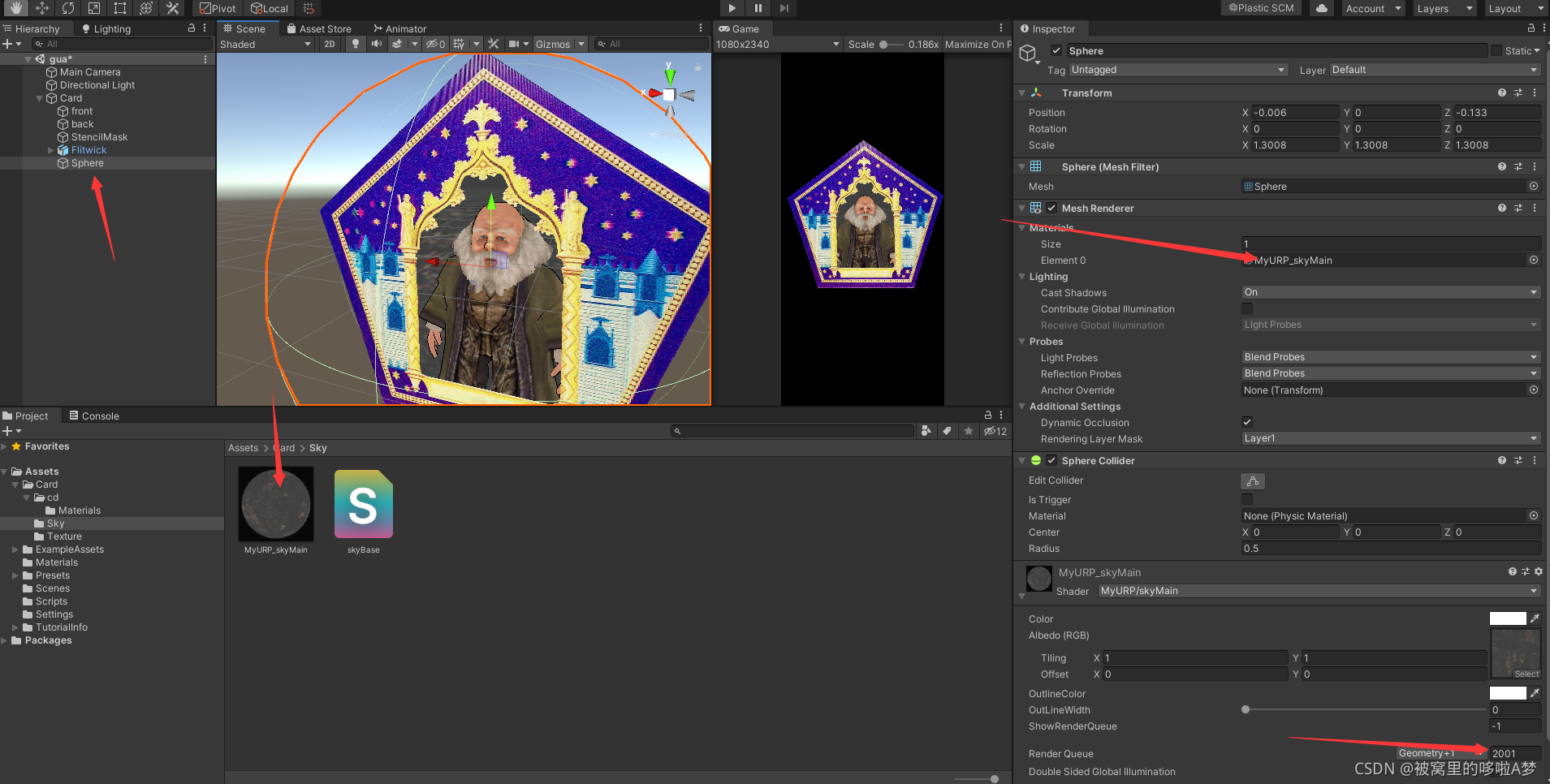1550x784 pixels.
Task: Open the Game view tab
Action: tap(739, 28)
